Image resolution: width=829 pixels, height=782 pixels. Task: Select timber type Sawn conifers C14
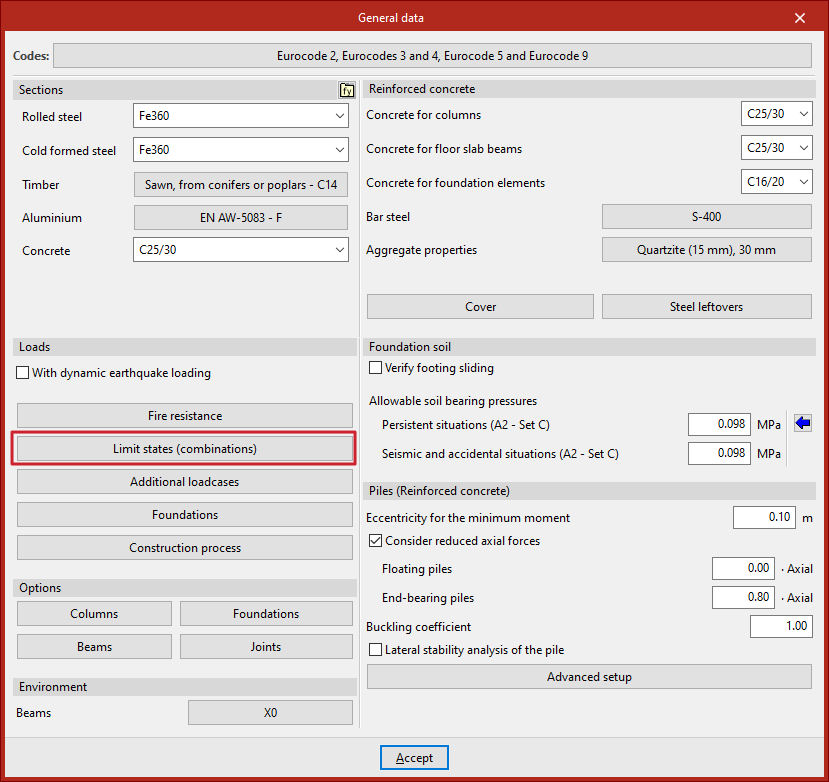[241, 185]
